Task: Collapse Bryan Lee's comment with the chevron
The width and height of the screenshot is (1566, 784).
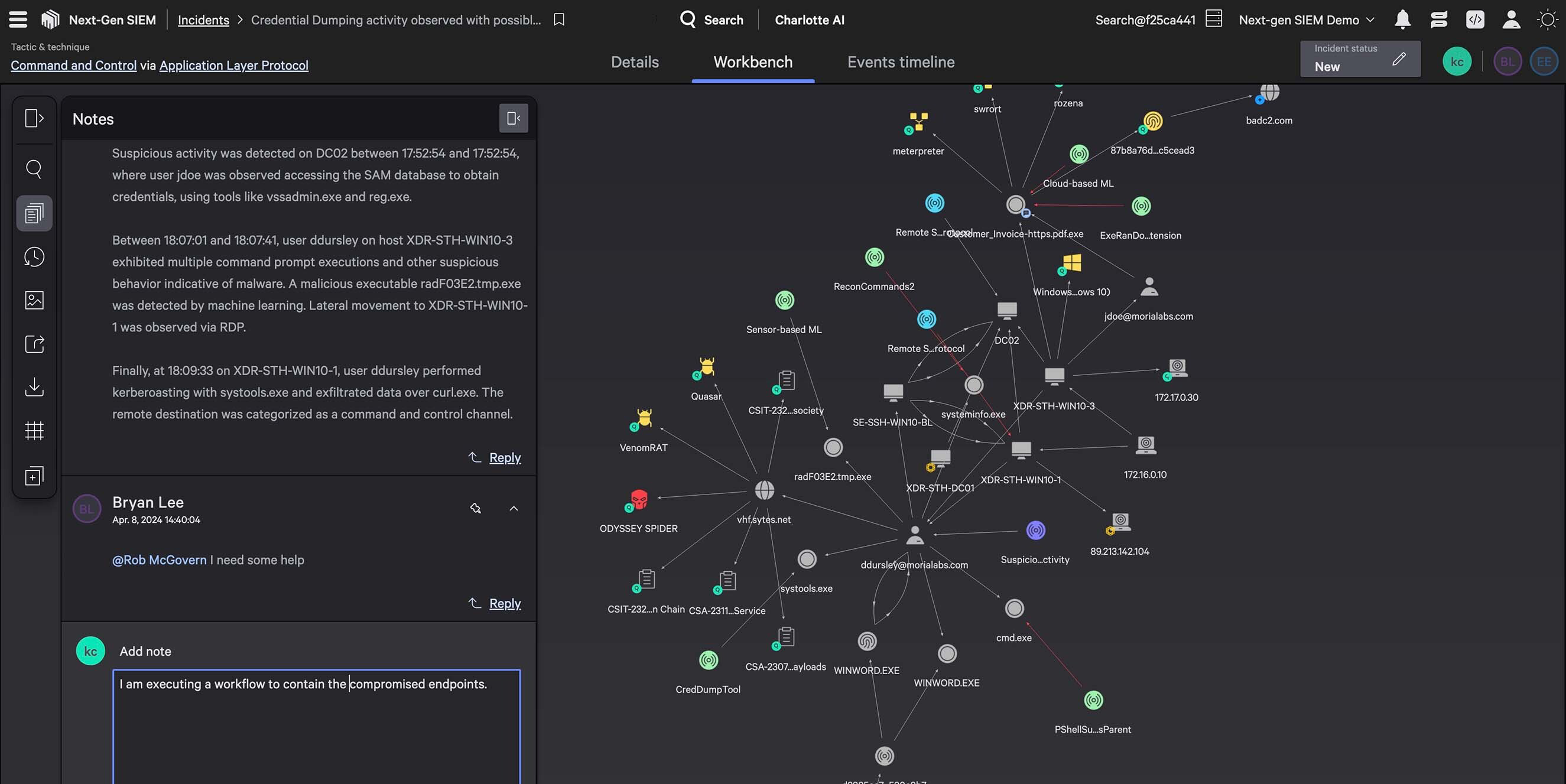Action: (514, 509)
